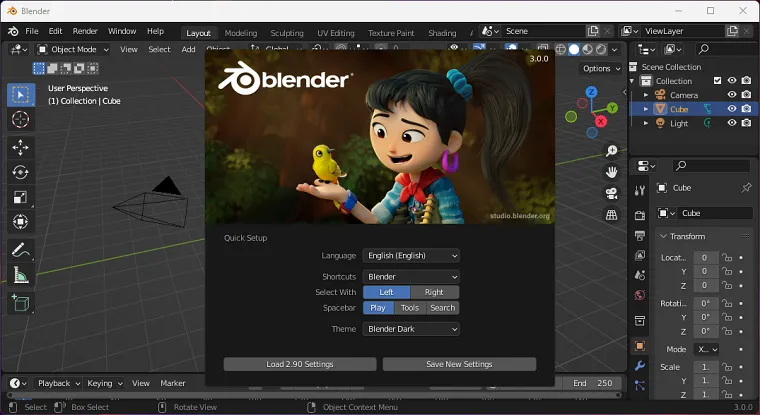Click the Blender logo menu icon
This screenshot has height=415, width=760.
click(13, 31)
